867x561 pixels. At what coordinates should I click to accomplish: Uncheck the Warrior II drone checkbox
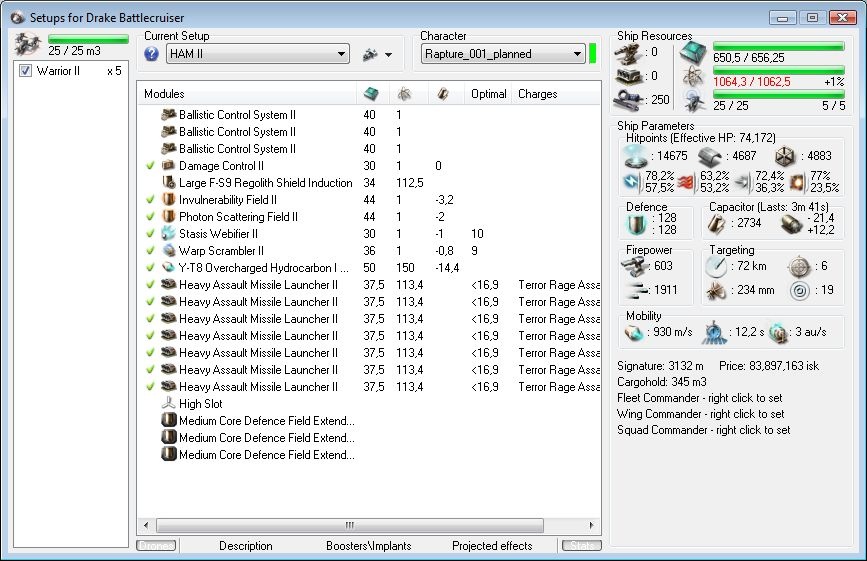tap(25, 71)
